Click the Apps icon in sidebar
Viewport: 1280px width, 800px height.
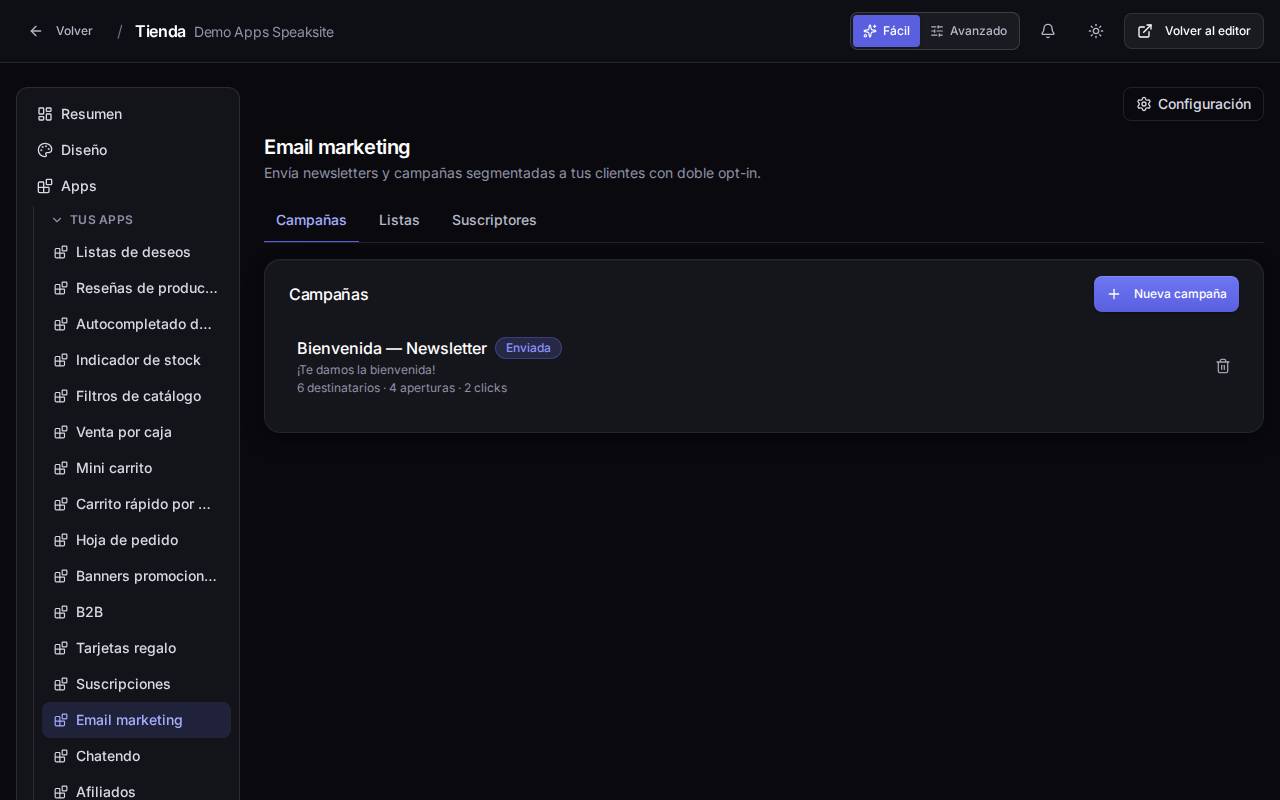pyautogui.click(x=45, y=186)
